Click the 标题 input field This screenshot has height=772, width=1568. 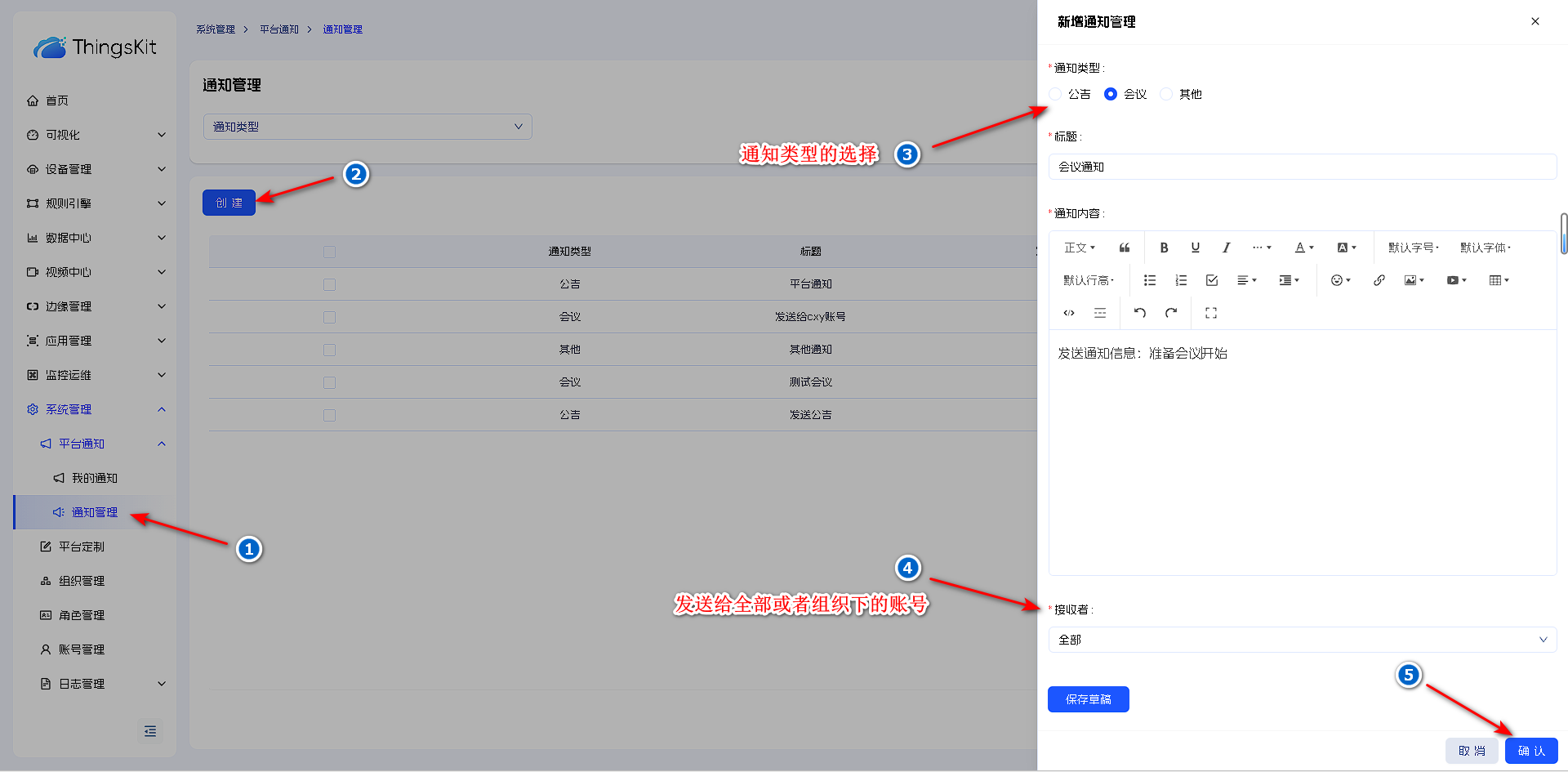(1302, 167)
